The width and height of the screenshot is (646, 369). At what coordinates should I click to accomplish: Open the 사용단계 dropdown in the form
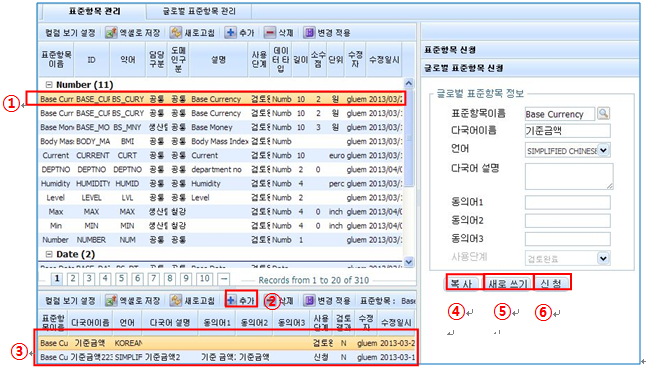(x=603, y=258)
